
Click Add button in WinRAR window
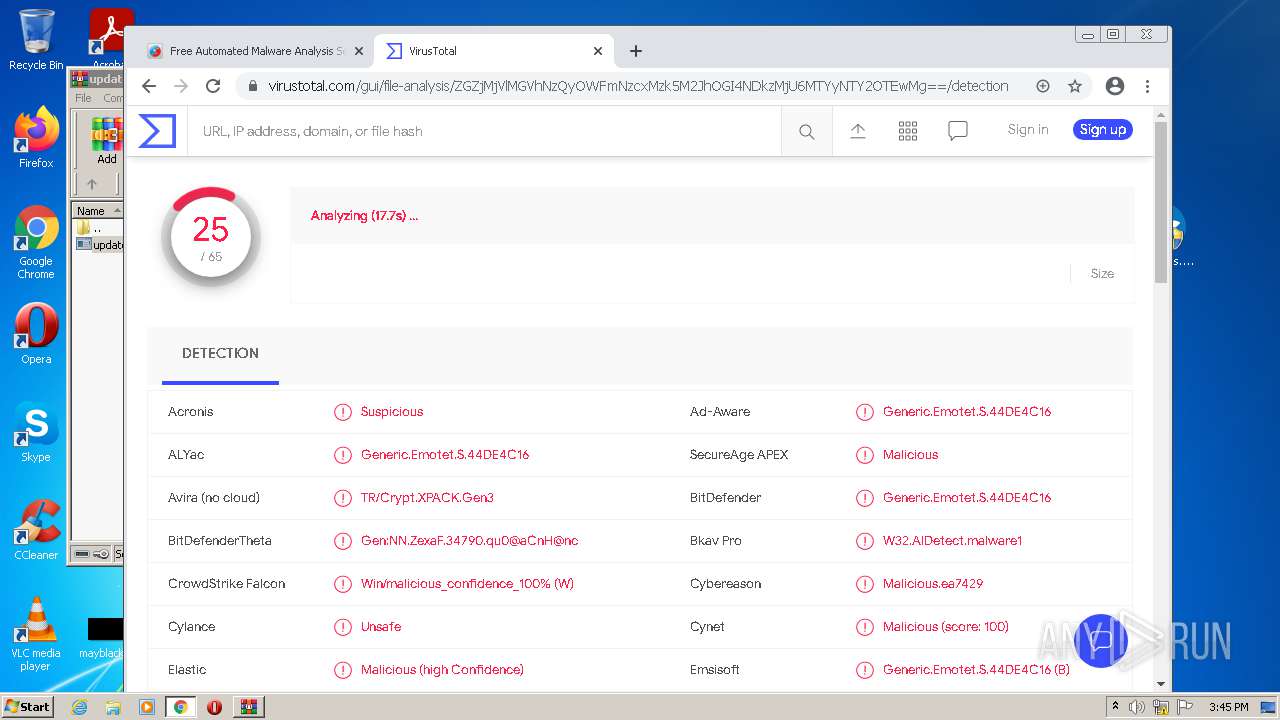[x=107, y=141]
